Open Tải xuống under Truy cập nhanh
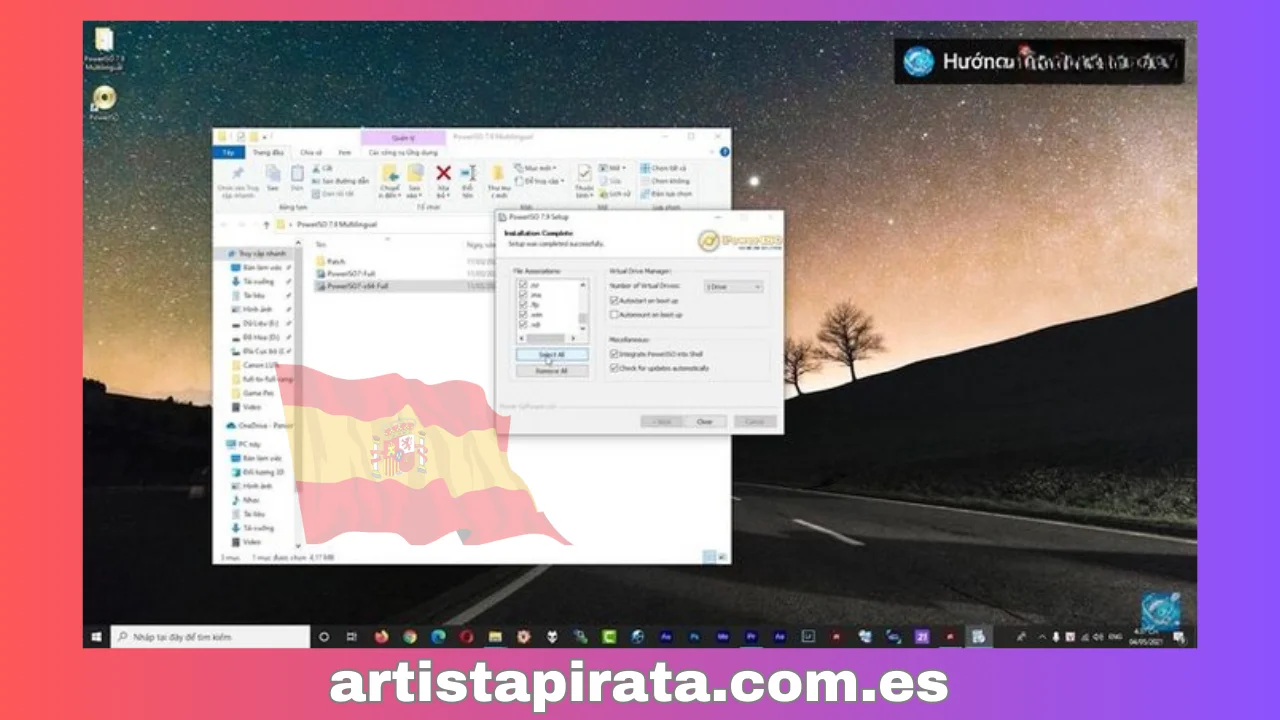This screenshot has width=1280, height=720. (x=256, y=282)
